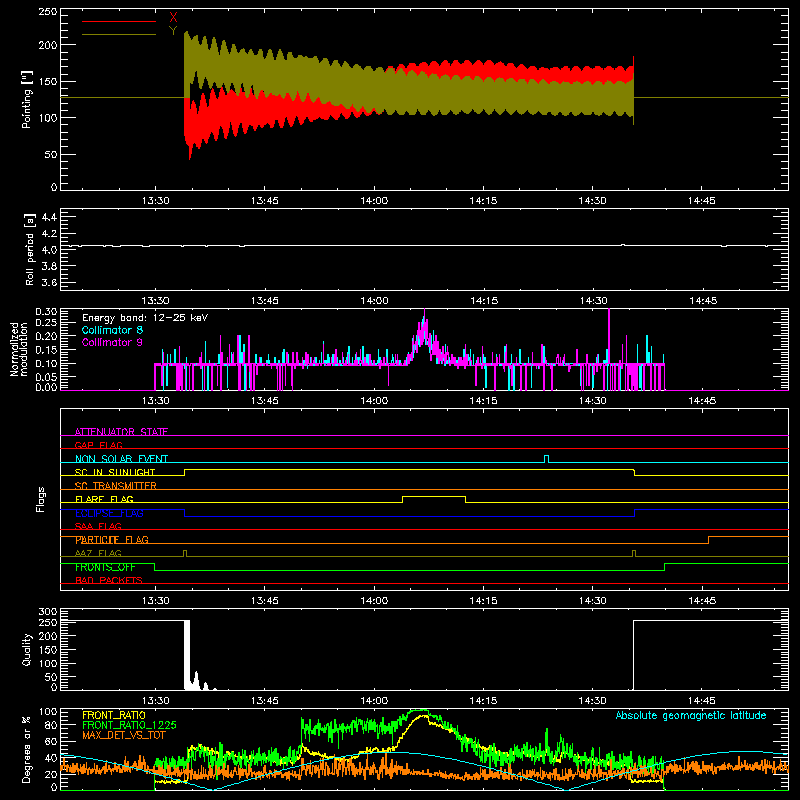This screenshot has height=800, width=800.
Task: Select the olive 'Y' legend label
Action: (x=173, y=31)
